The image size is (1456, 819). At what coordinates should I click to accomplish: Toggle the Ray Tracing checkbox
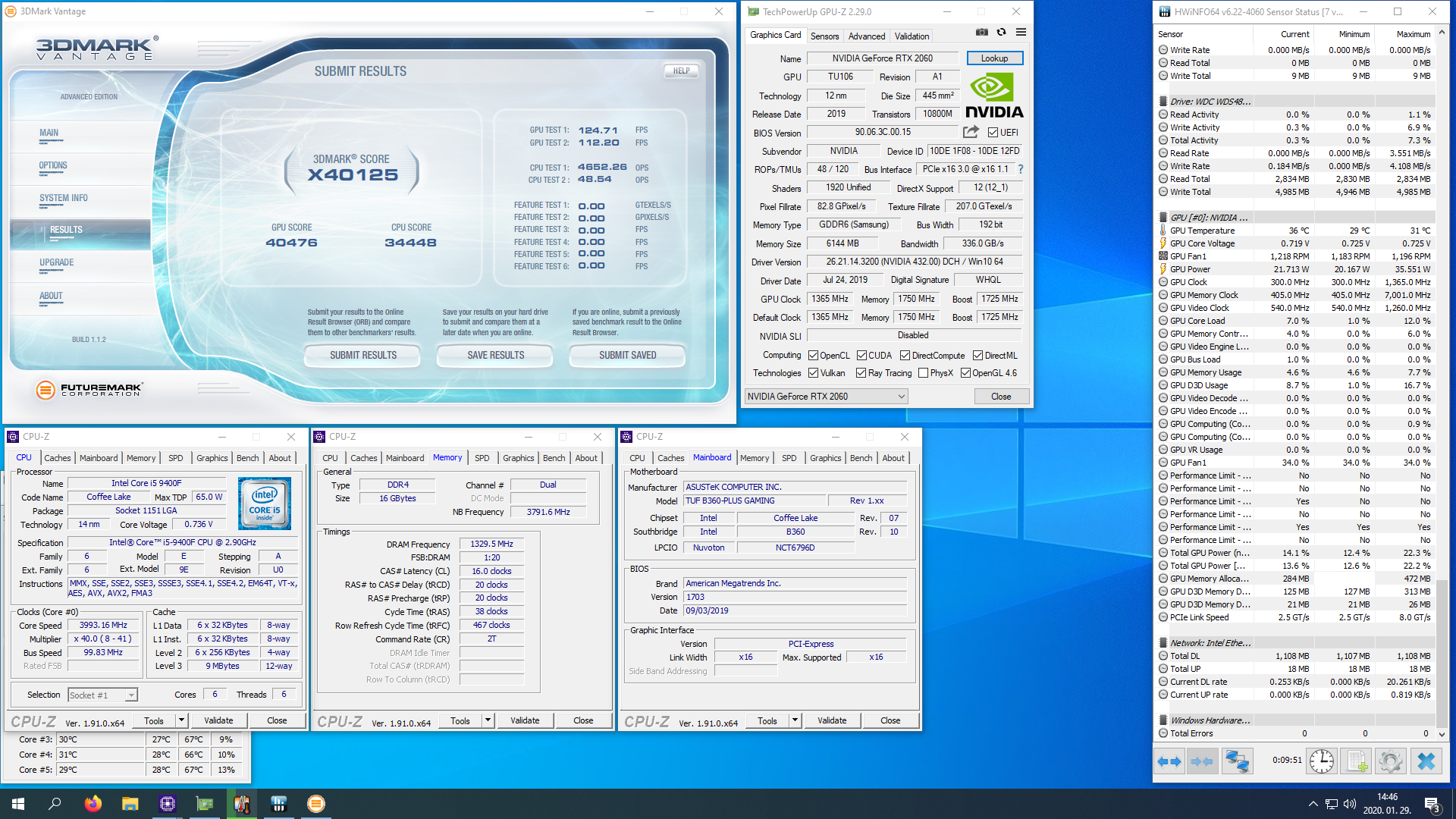coord(861,373)
